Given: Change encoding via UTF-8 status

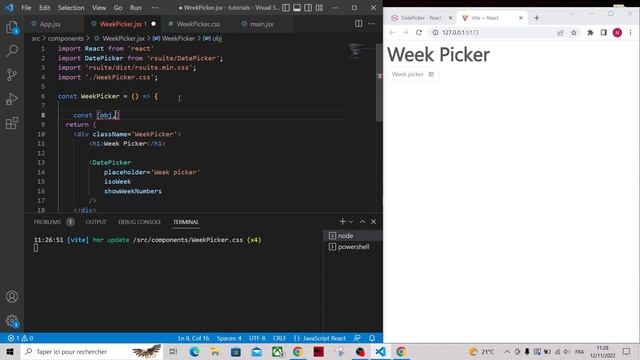Looking at the screenshot, I should pos(257,338).
